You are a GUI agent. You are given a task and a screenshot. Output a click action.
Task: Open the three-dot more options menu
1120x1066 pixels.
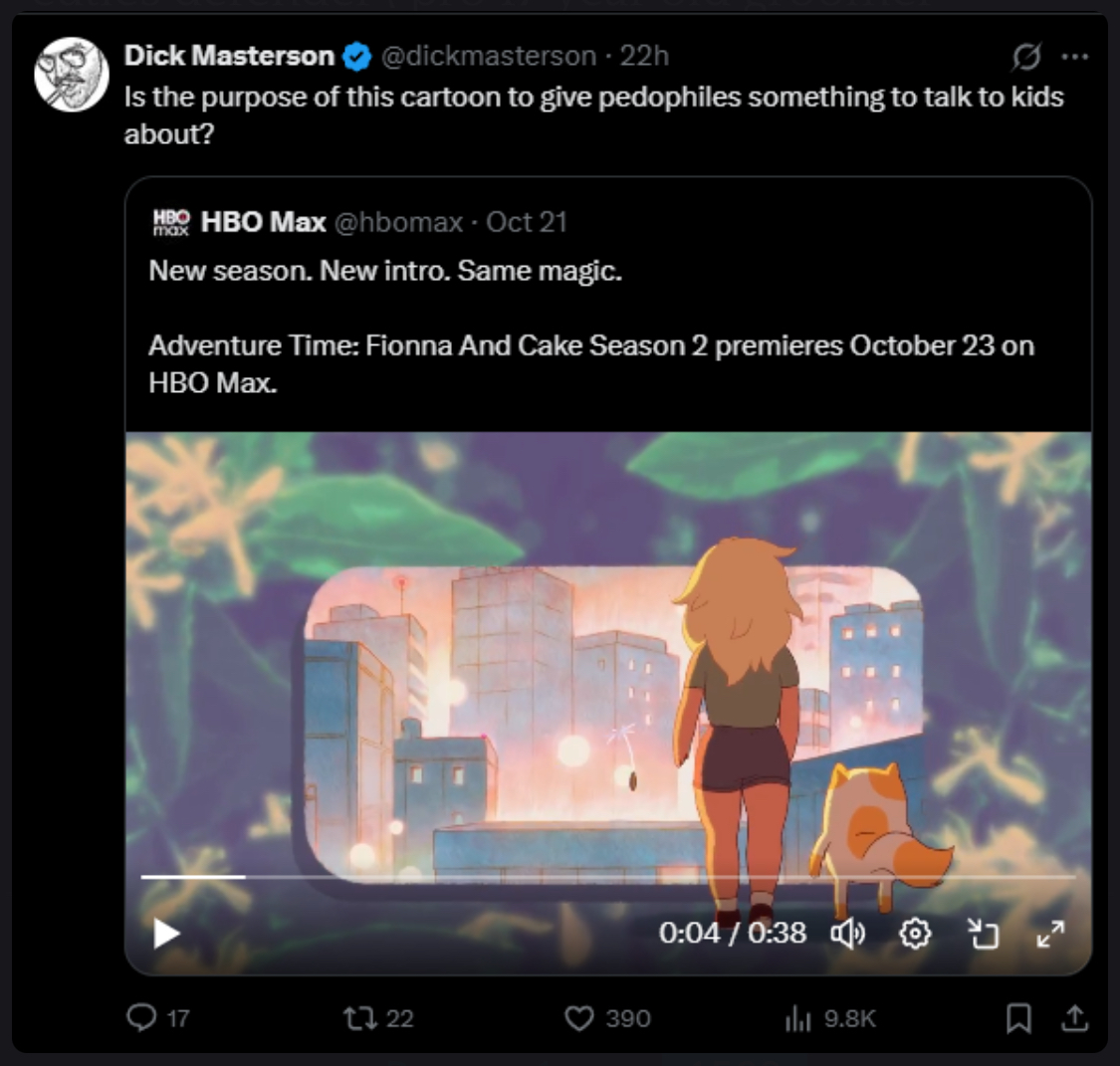tap(1075, 57)
